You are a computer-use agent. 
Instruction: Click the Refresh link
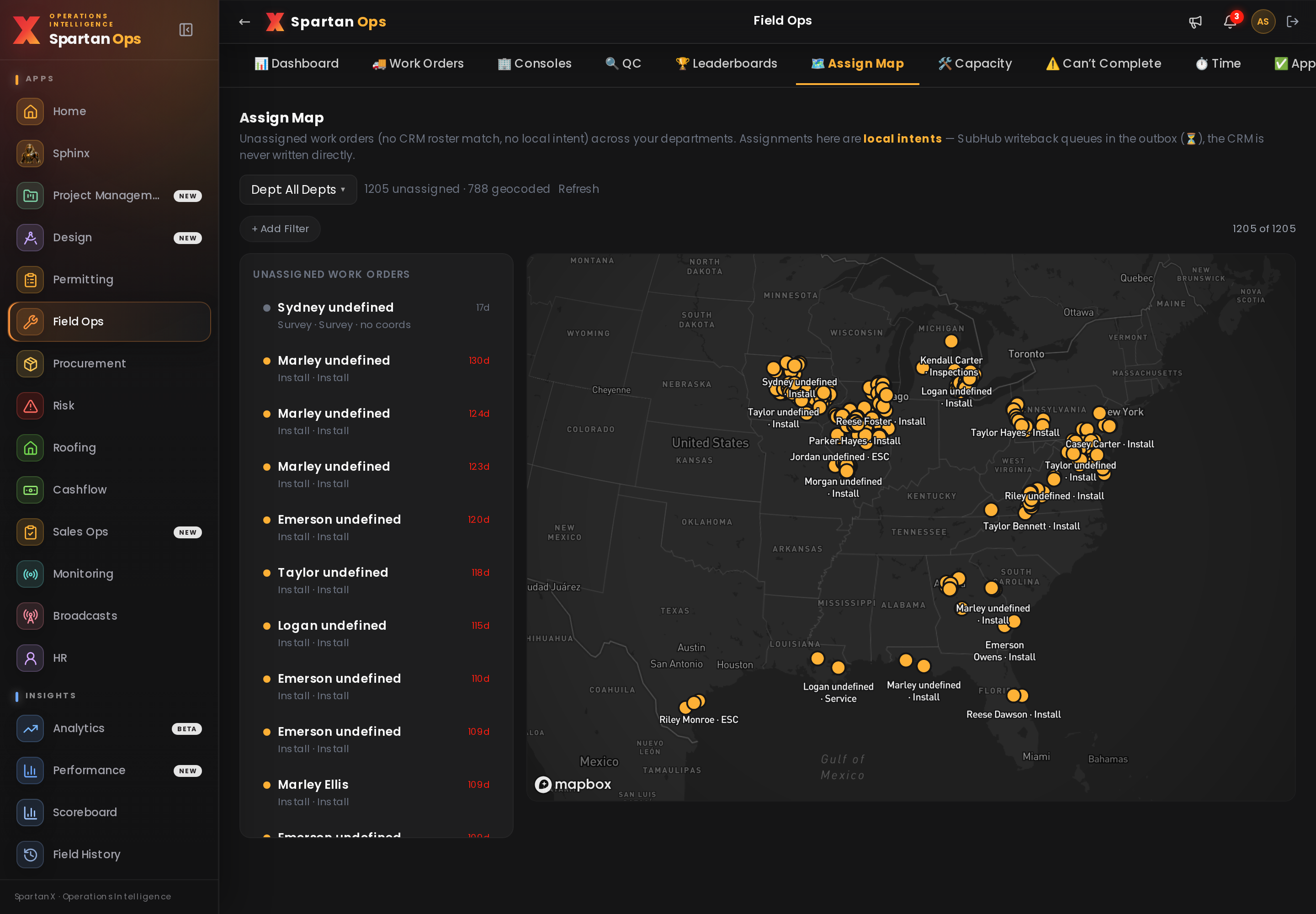(578, 189)
